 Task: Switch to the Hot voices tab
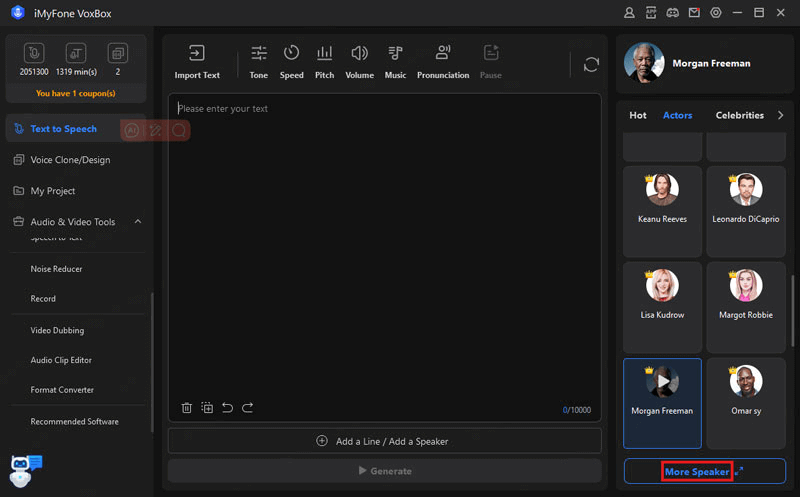[x=638, y=115]
